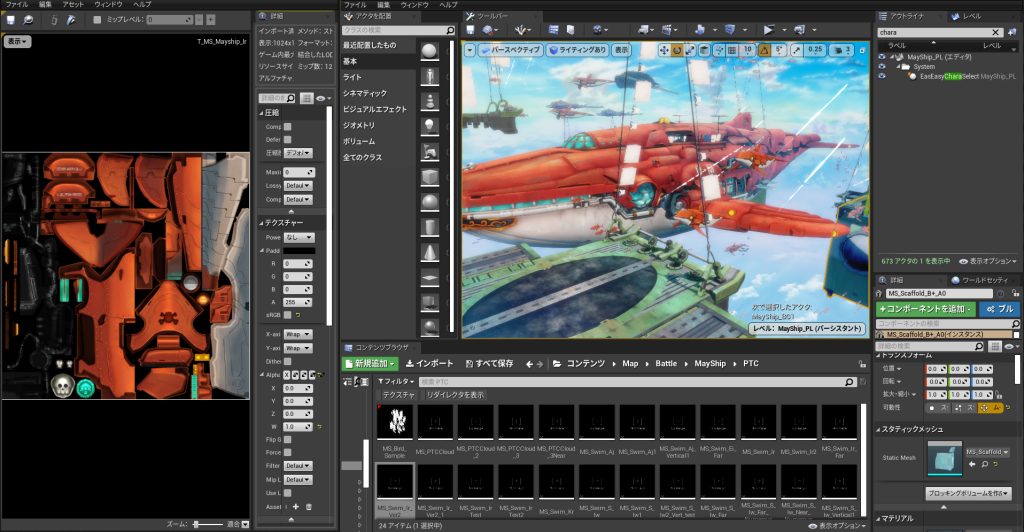
Task: Open the Settings toolbar icon
Action: pos(597,29)
